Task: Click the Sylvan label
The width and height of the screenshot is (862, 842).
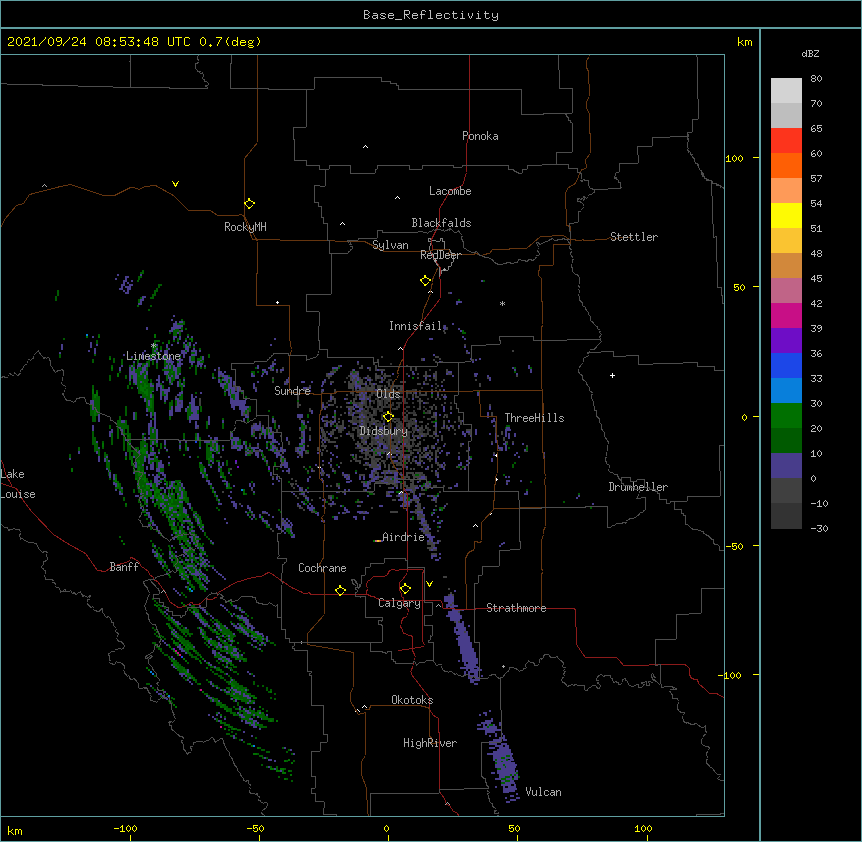Action: 390,245
